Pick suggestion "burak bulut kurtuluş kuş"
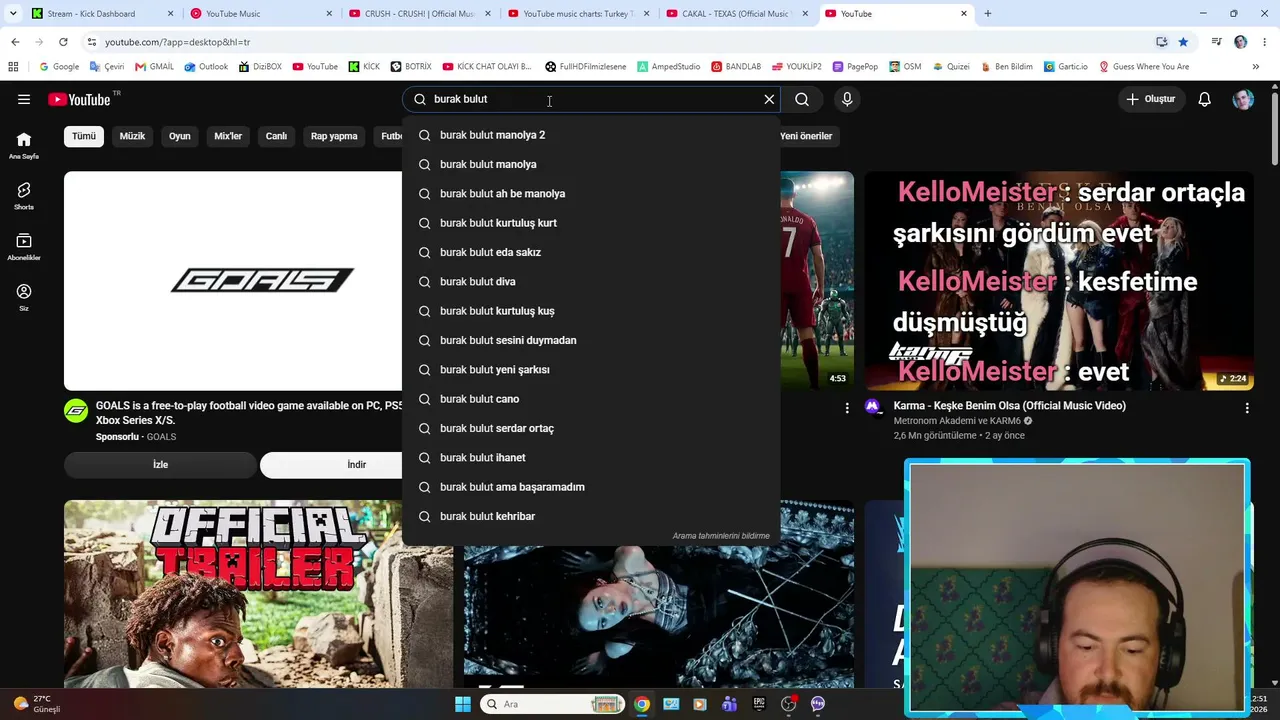 point(591,311)
